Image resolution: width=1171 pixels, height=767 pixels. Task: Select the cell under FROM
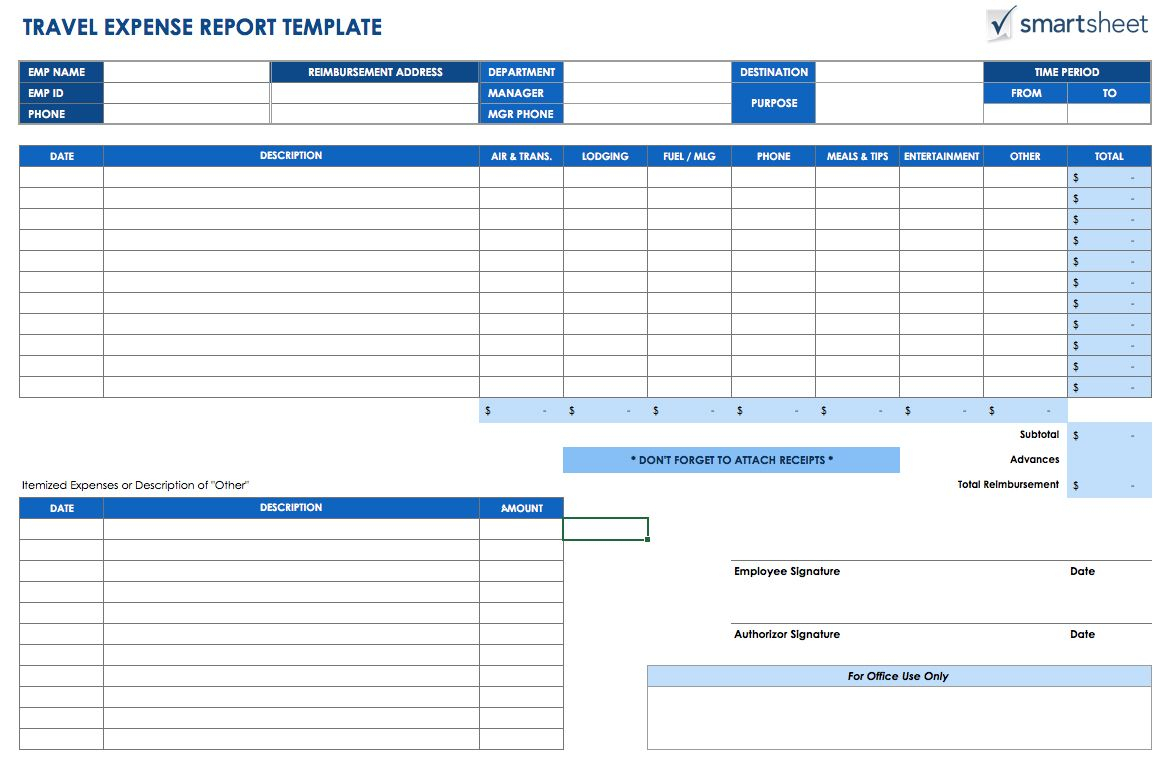pos(1025,114)
